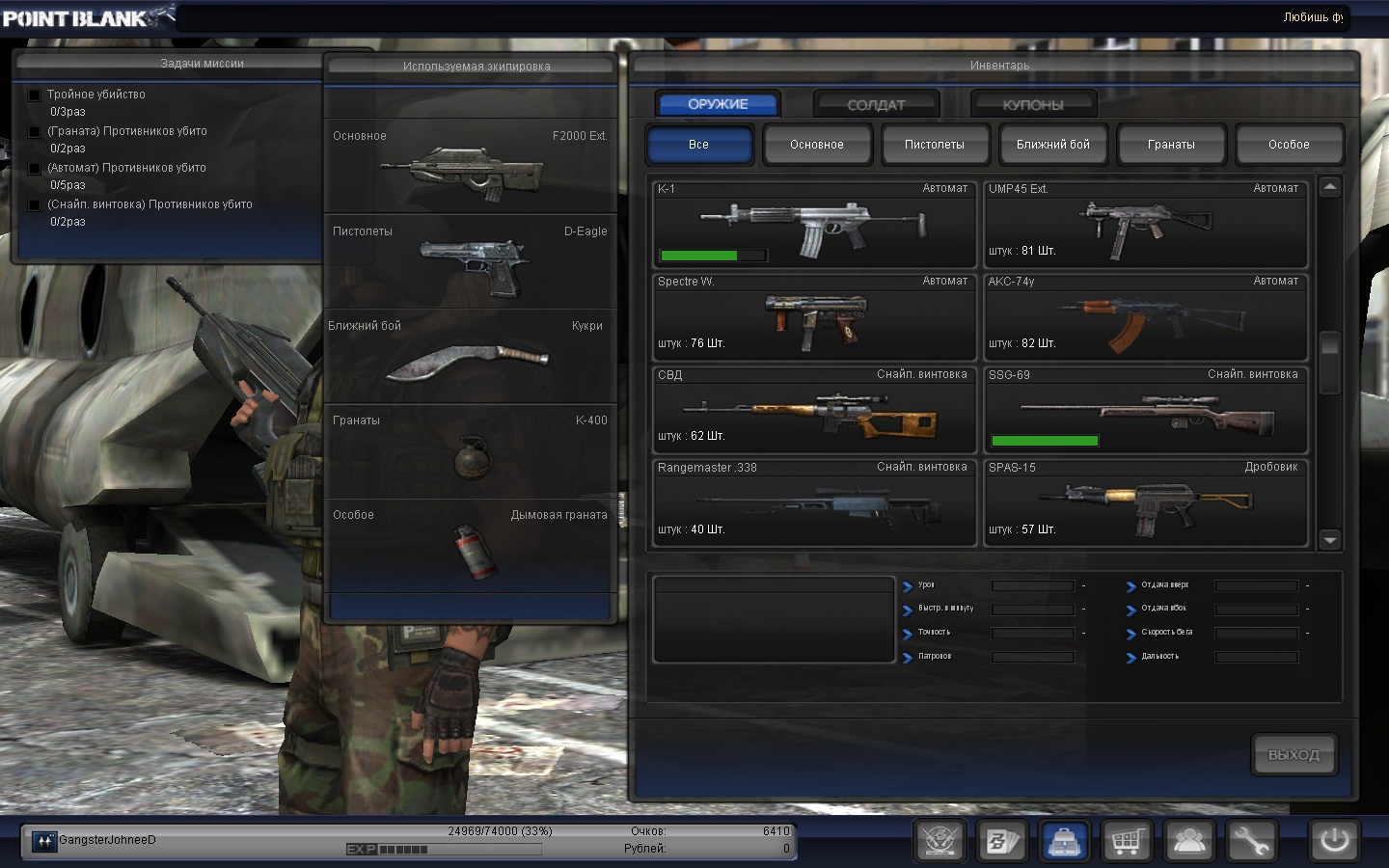
Task: Toggle (Граната) Противников убито checkbox
Action: 35,132
